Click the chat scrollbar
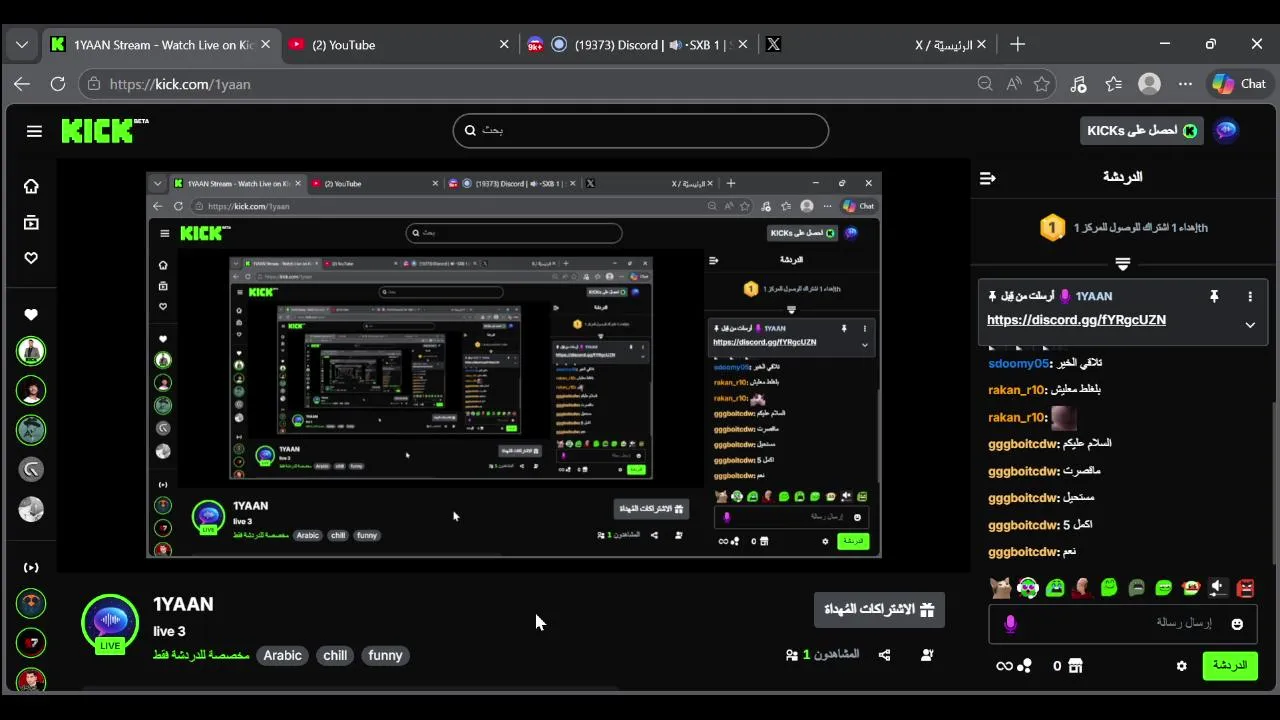 tap(1273, 485)
